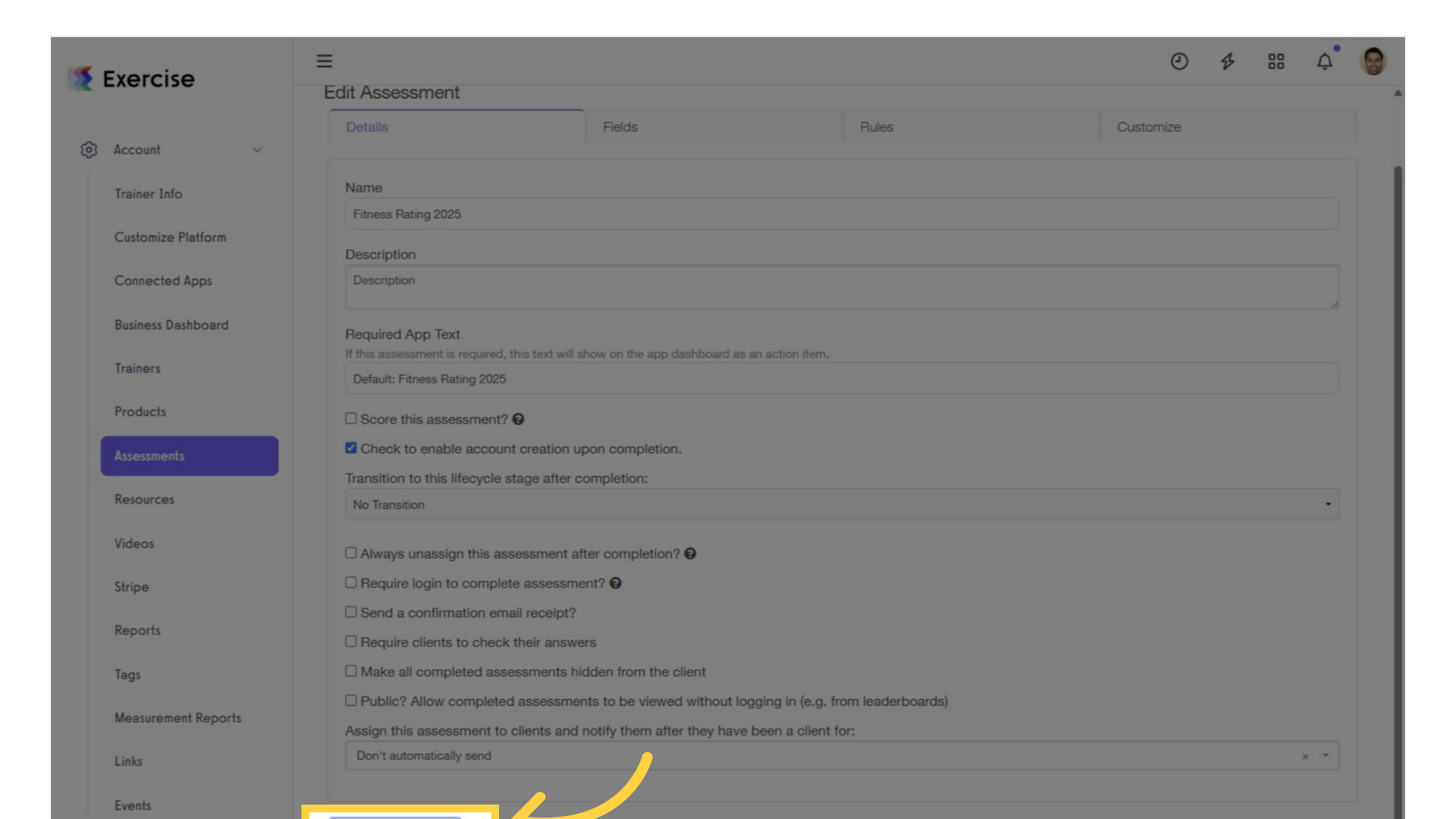Click the Required App Text field
Viewport: 1456px width, 819px height.
(842, 378)
